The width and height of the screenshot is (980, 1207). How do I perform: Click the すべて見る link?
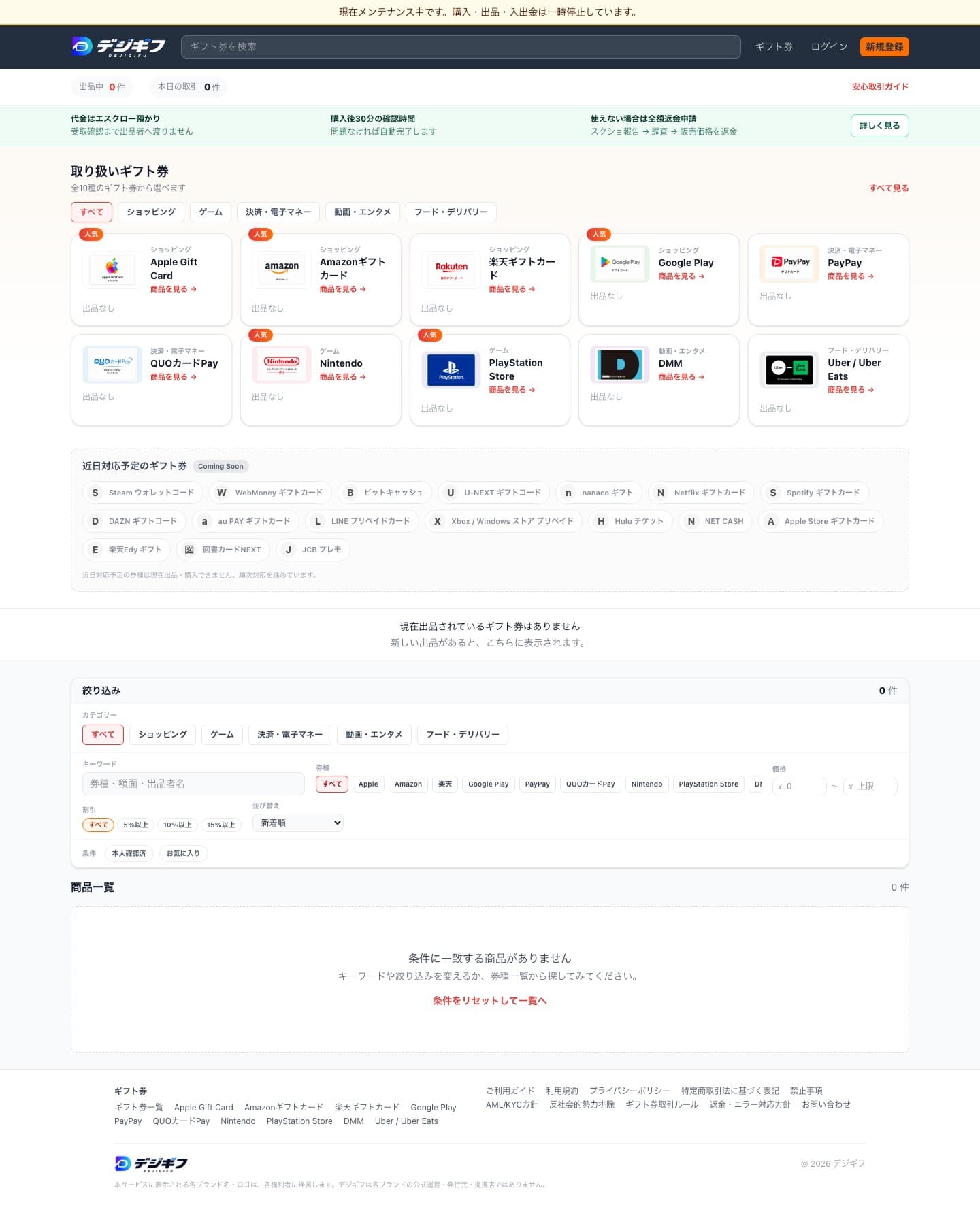[889, 188]
